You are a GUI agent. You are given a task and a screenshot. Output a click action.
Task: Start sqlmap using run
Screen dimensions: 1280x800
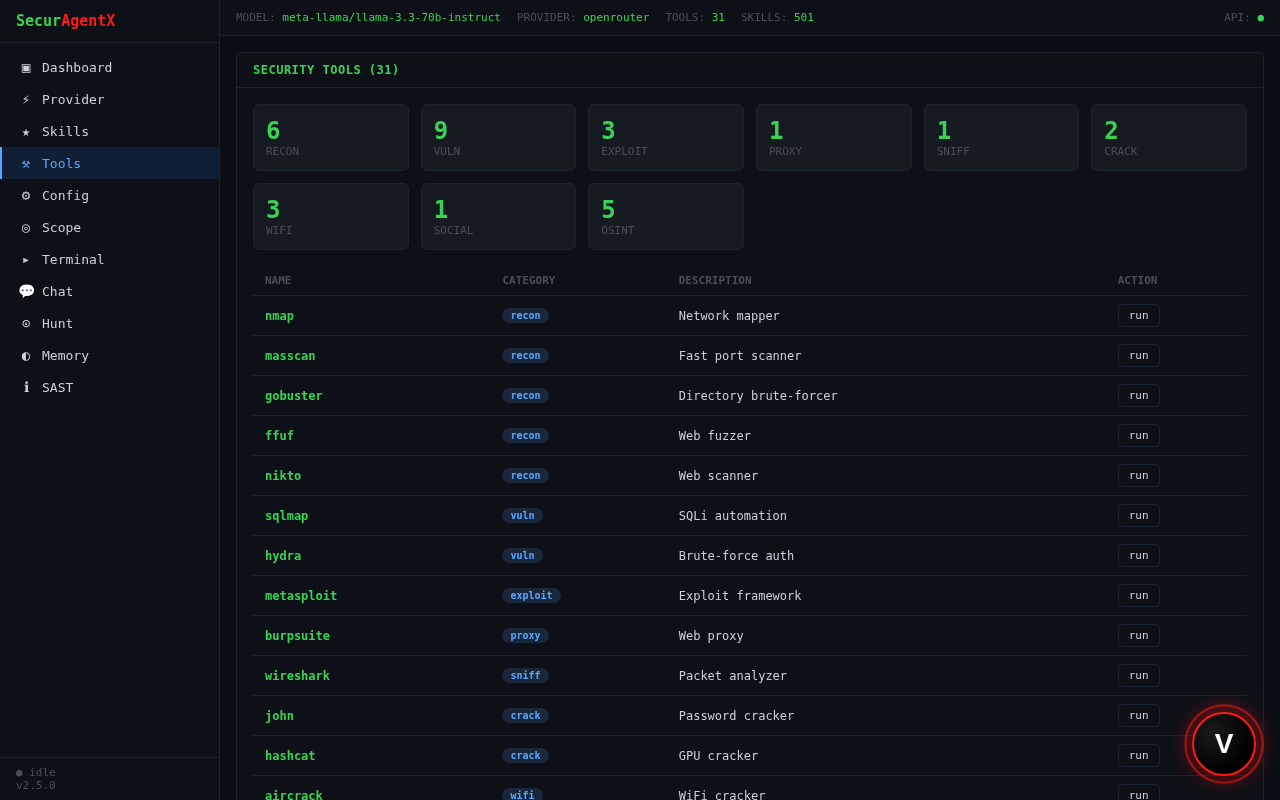click(1138, 515)
